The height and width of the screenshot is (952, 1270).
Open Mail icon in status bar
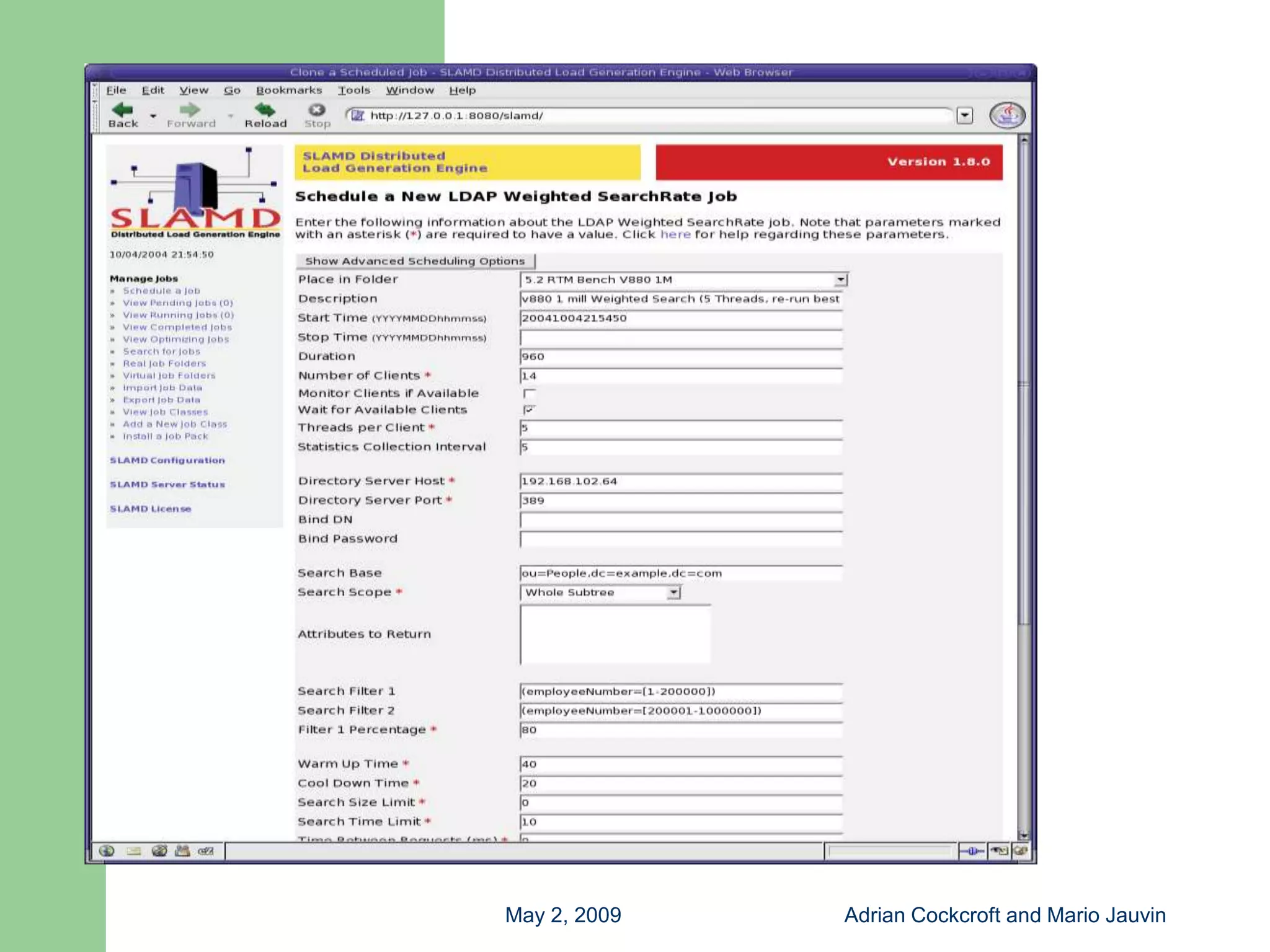click(x=133, y=851)
